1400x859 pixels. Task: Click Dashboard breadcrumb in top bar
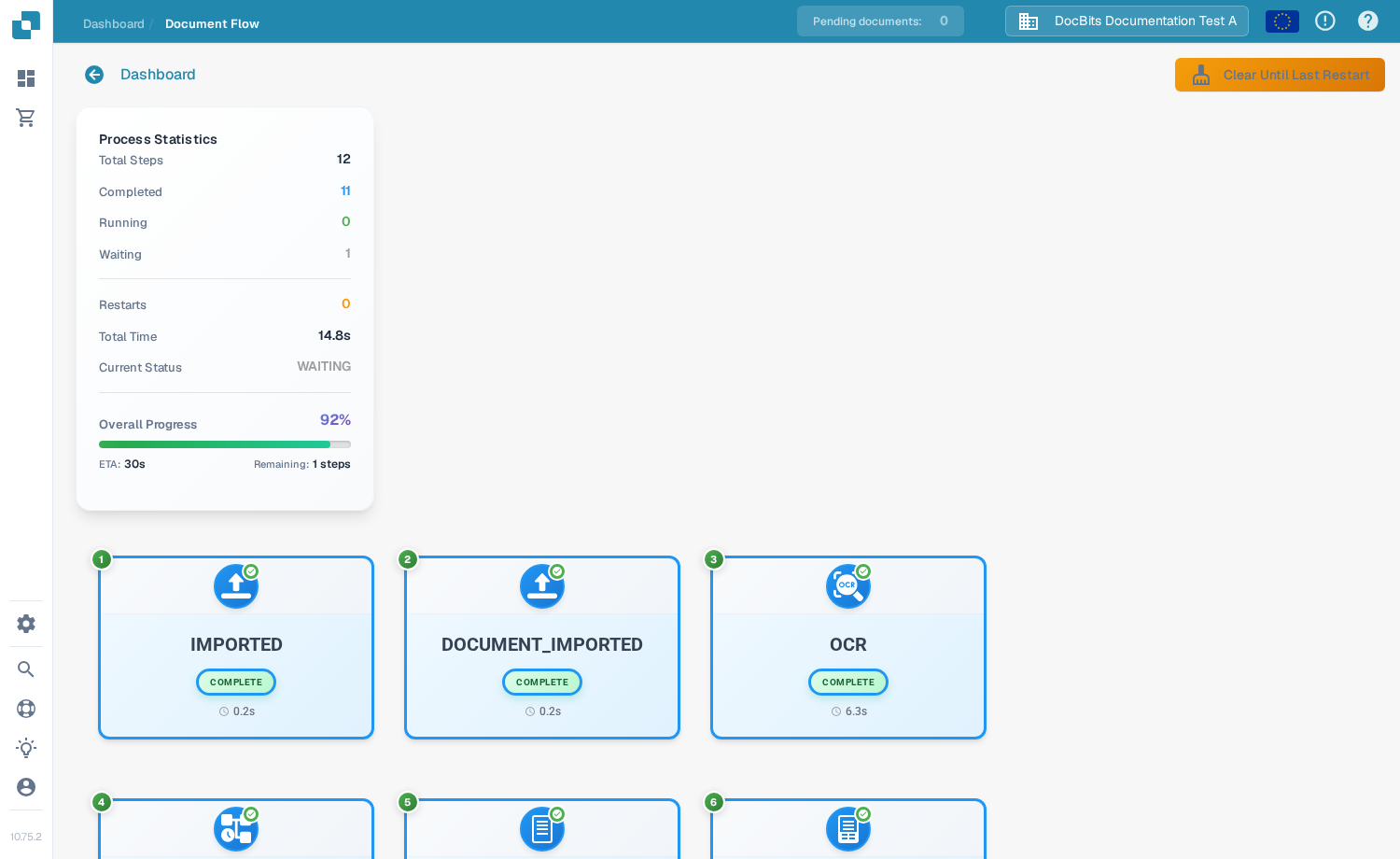click(114, 24)
